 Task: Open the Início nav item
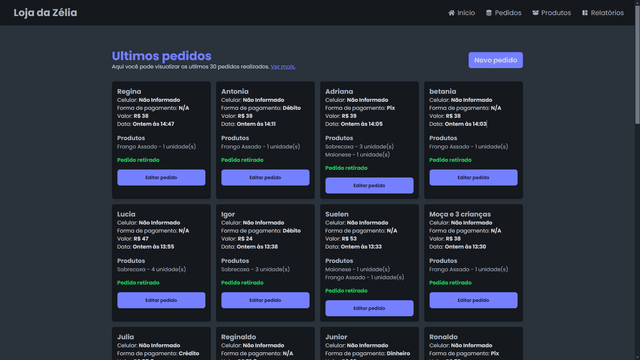462,13
